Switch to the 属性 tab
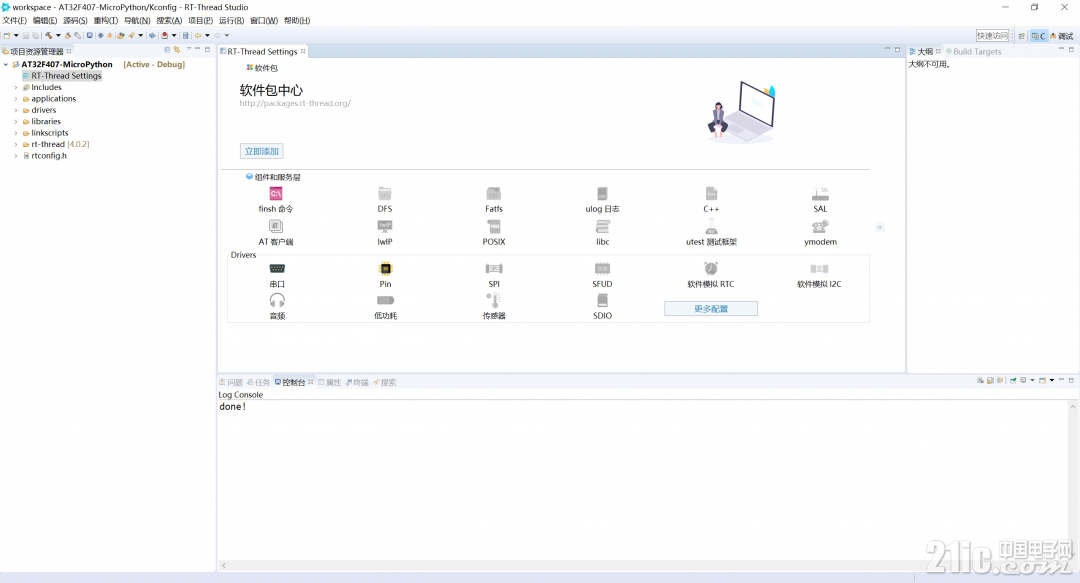This screenshot has height=583, width=1080. [329, 382]
